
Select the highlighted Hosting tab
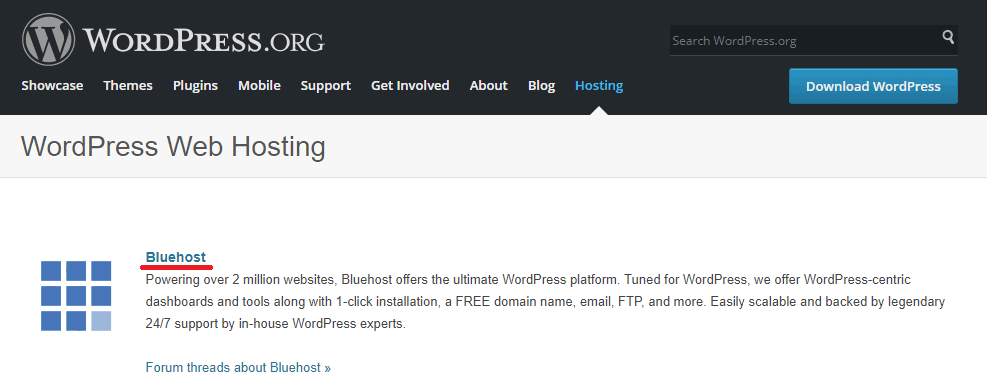point(599,86)
